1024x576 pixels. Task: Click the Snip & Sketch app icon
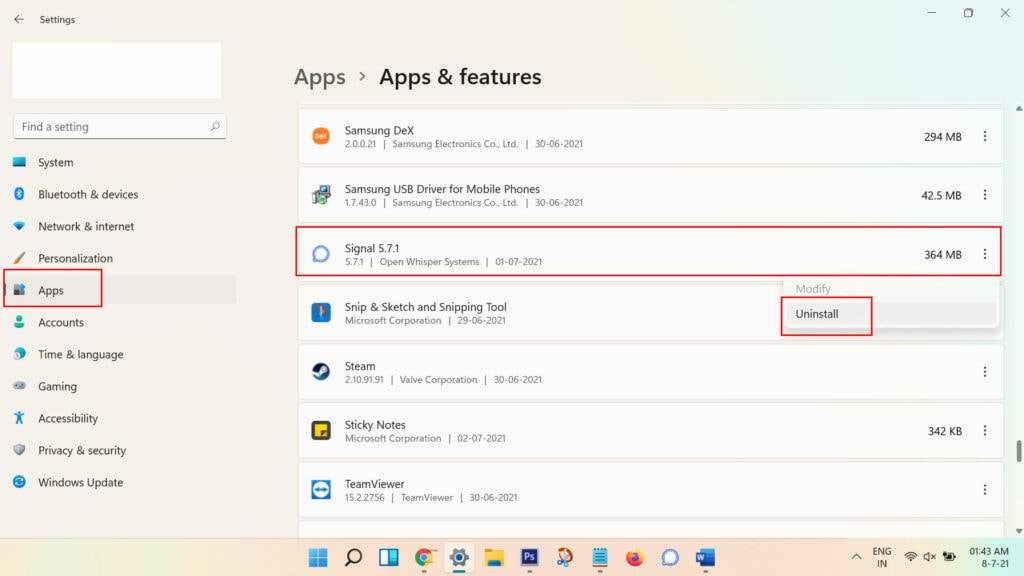pyautogui.click(x=321, y=312)
